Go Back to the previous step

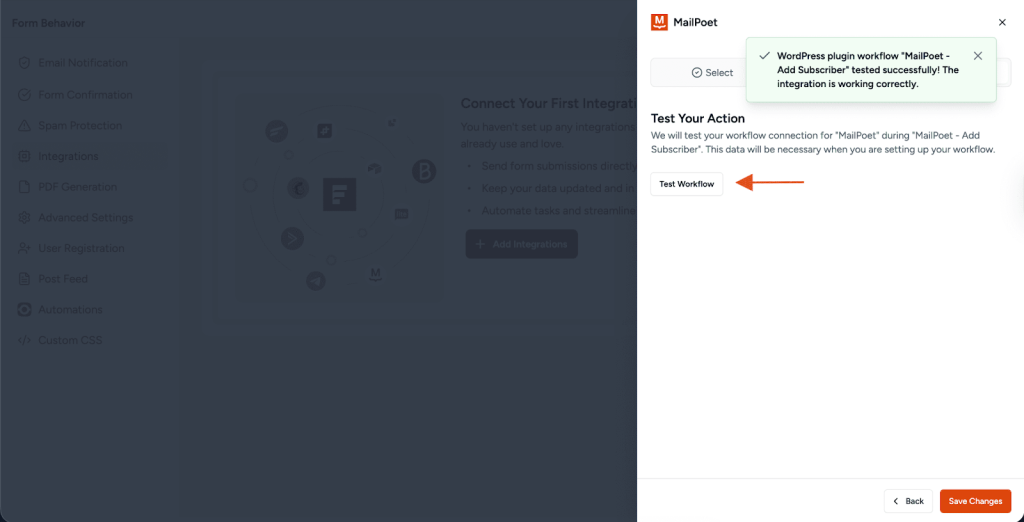[x=908, y=501]
